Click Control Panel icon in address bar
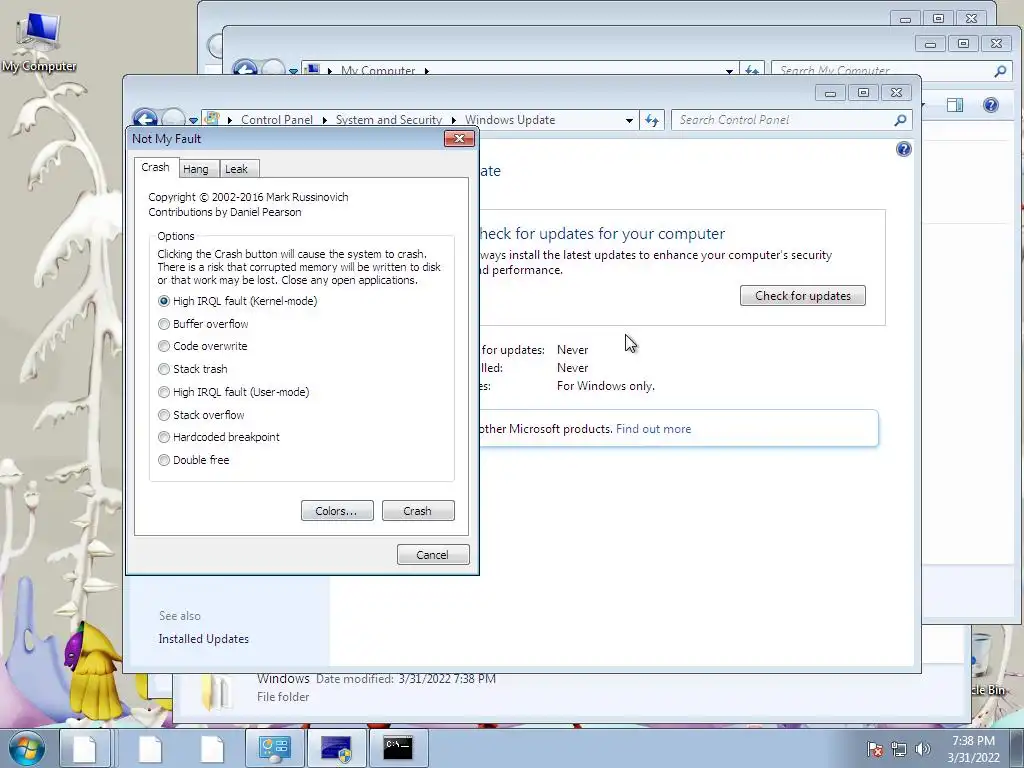Viewport: 1024px width, 768px height. point(212,119)
